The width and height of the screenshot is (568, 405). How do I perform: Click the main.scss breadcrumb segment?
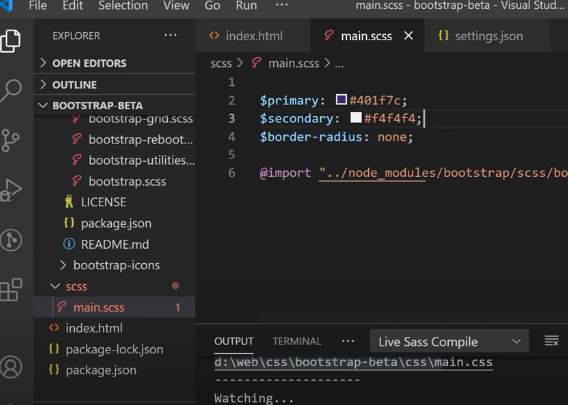(293, 63)
